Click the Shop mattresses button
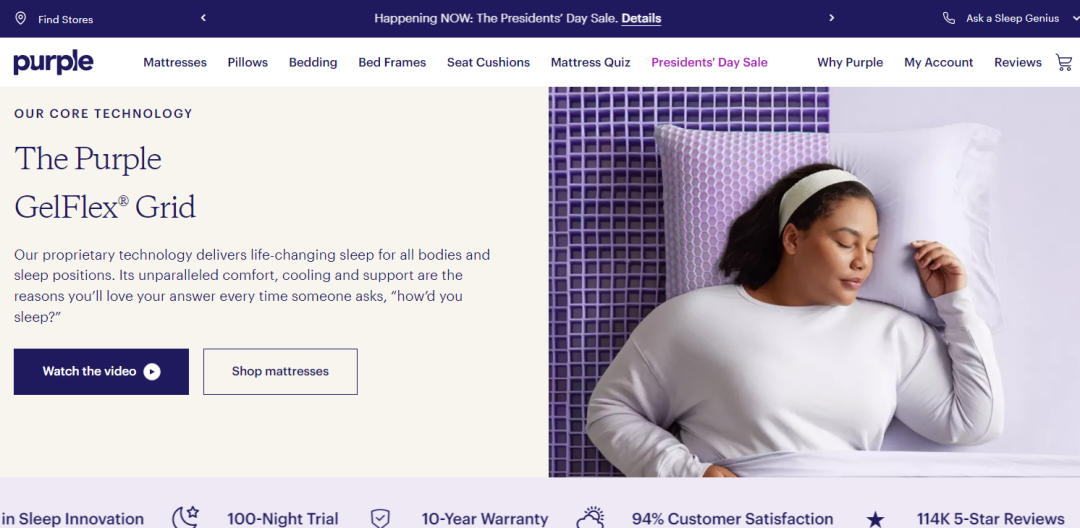The height and width of the screenshot is (528, 1080). 280,372
